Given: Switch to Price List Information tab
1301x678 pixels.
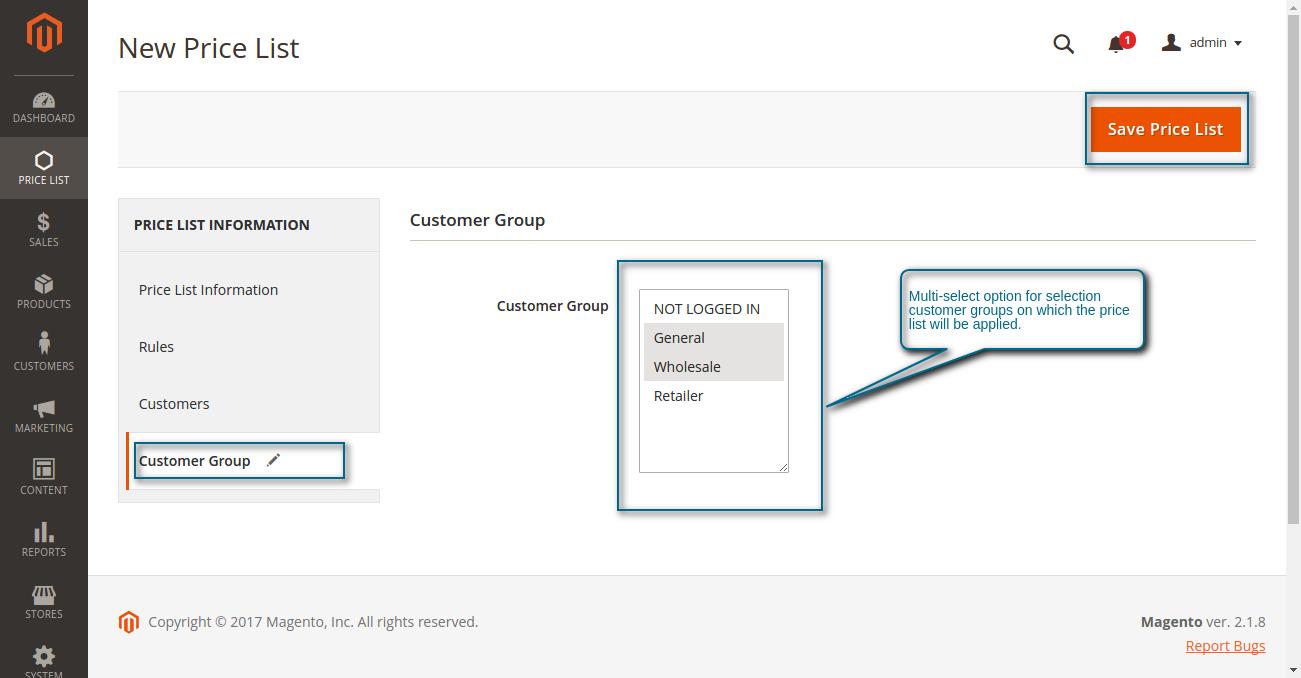Looking at the screenshot, I should [208, 290].
